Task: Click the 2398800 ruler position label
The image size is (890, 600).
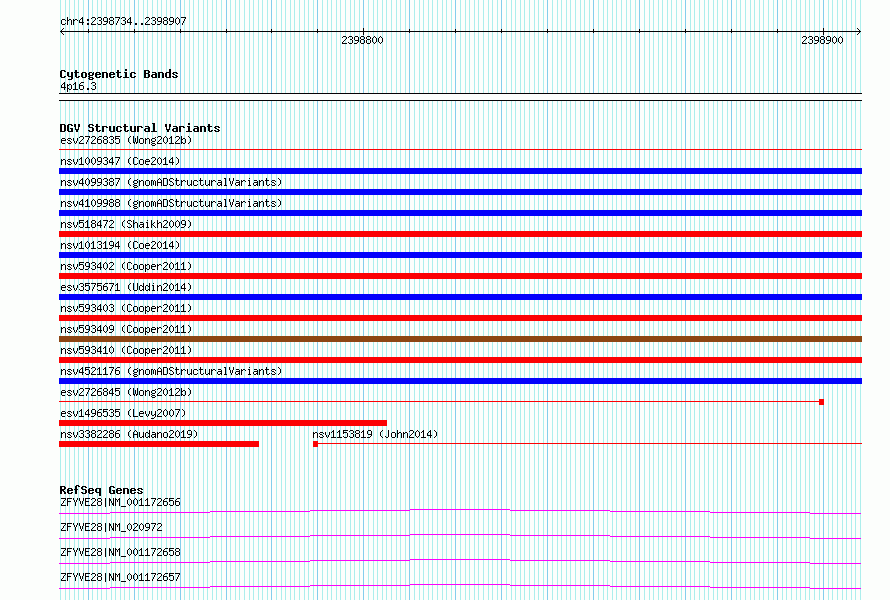Action: (362, 40)
